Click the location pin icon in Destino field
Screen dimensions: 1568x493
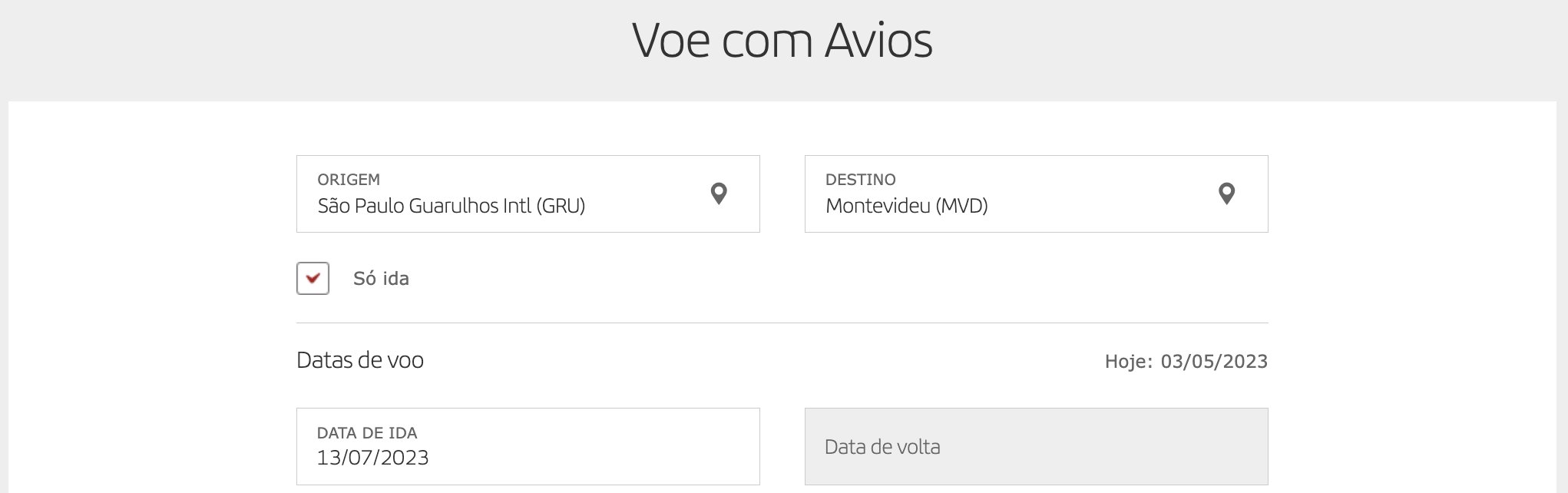[1227, 194]
